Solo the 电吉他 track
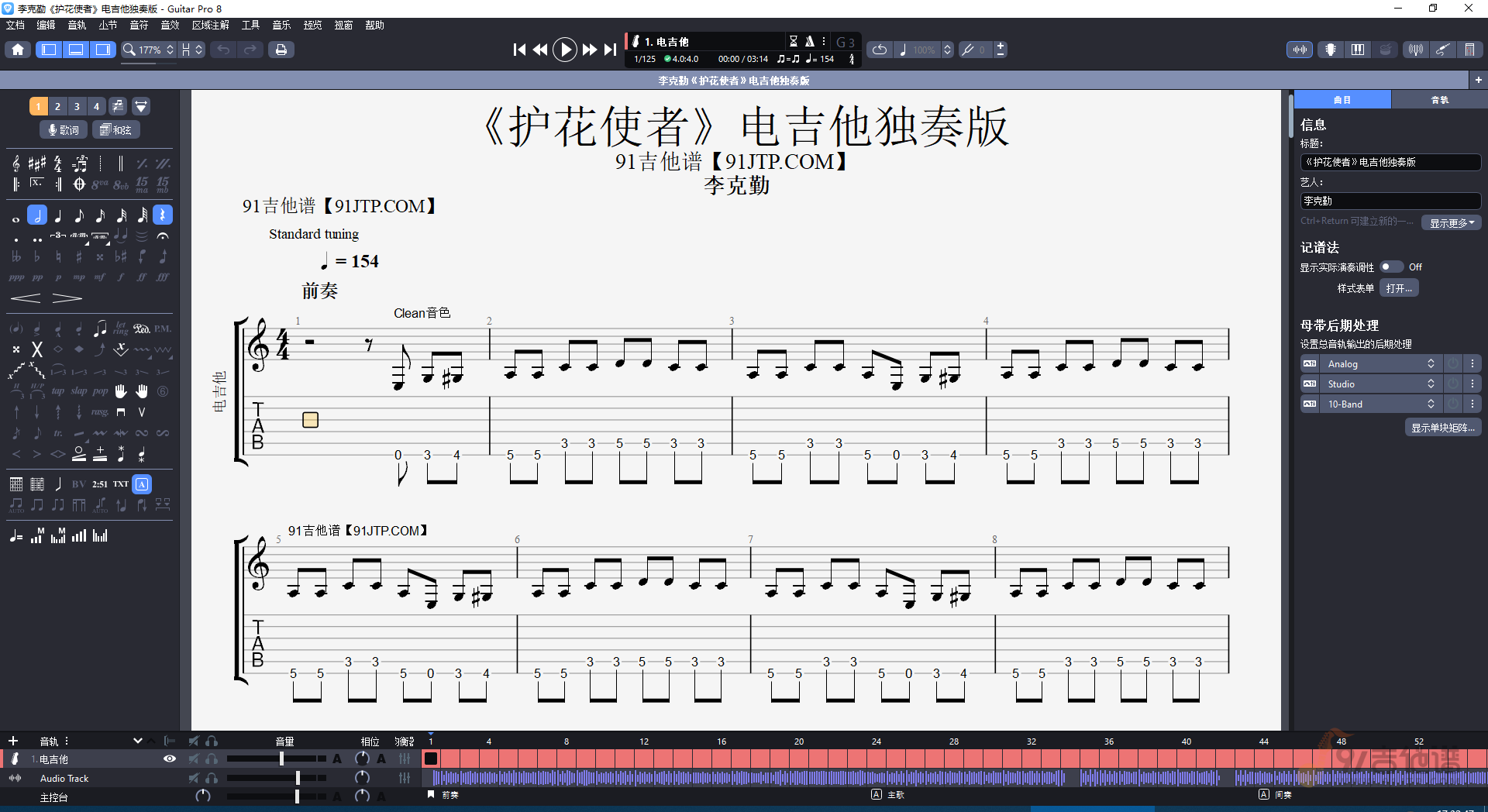Screen dimensions: 1488x812 pos(212,759)
